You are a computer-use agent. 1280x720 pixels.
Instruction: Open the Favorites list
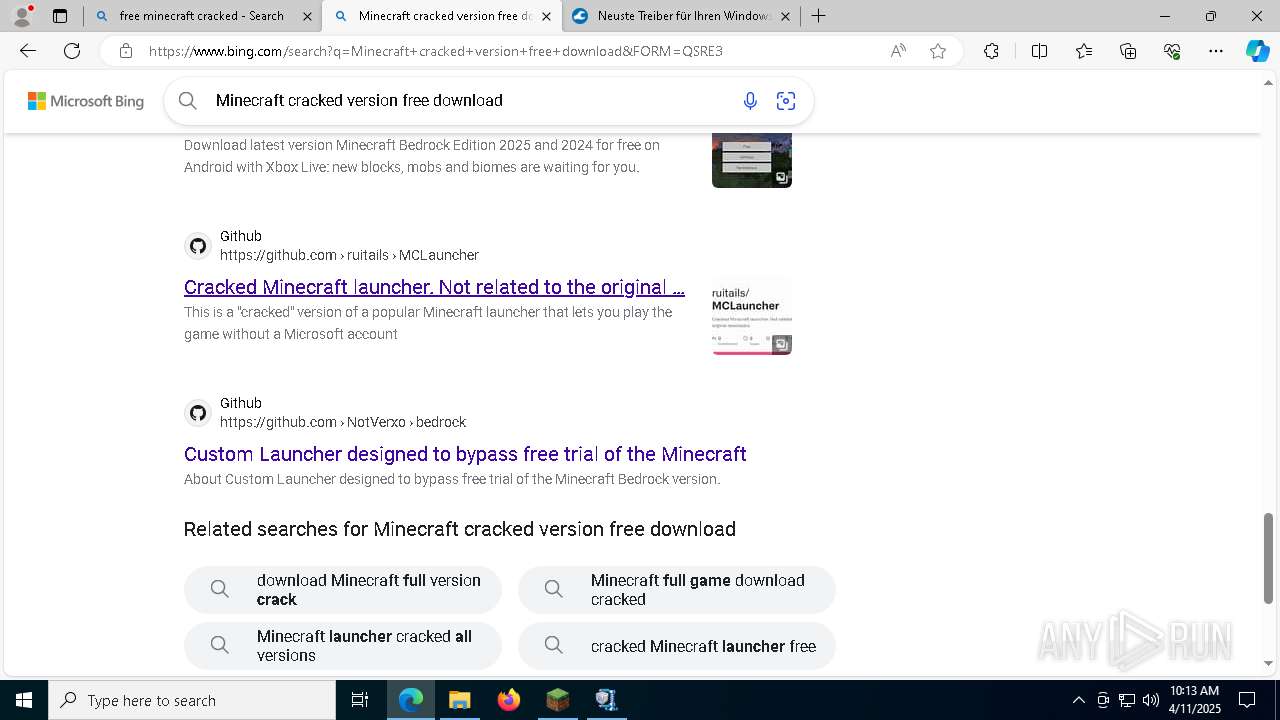click(1084, 51)
